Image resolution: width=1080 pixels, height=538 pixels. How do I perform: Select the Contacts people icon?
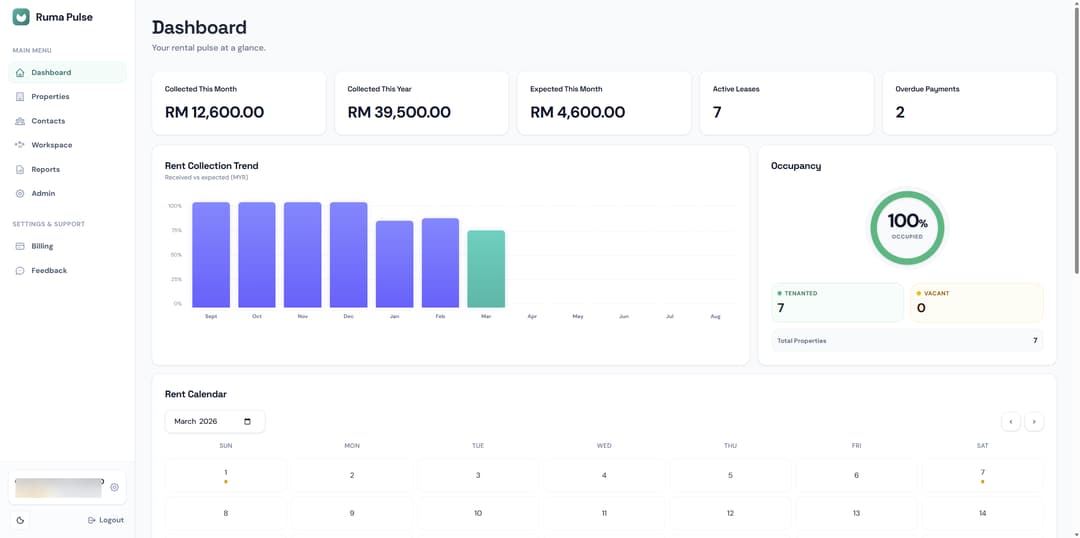pyautogui.click(x=20, y=121)
